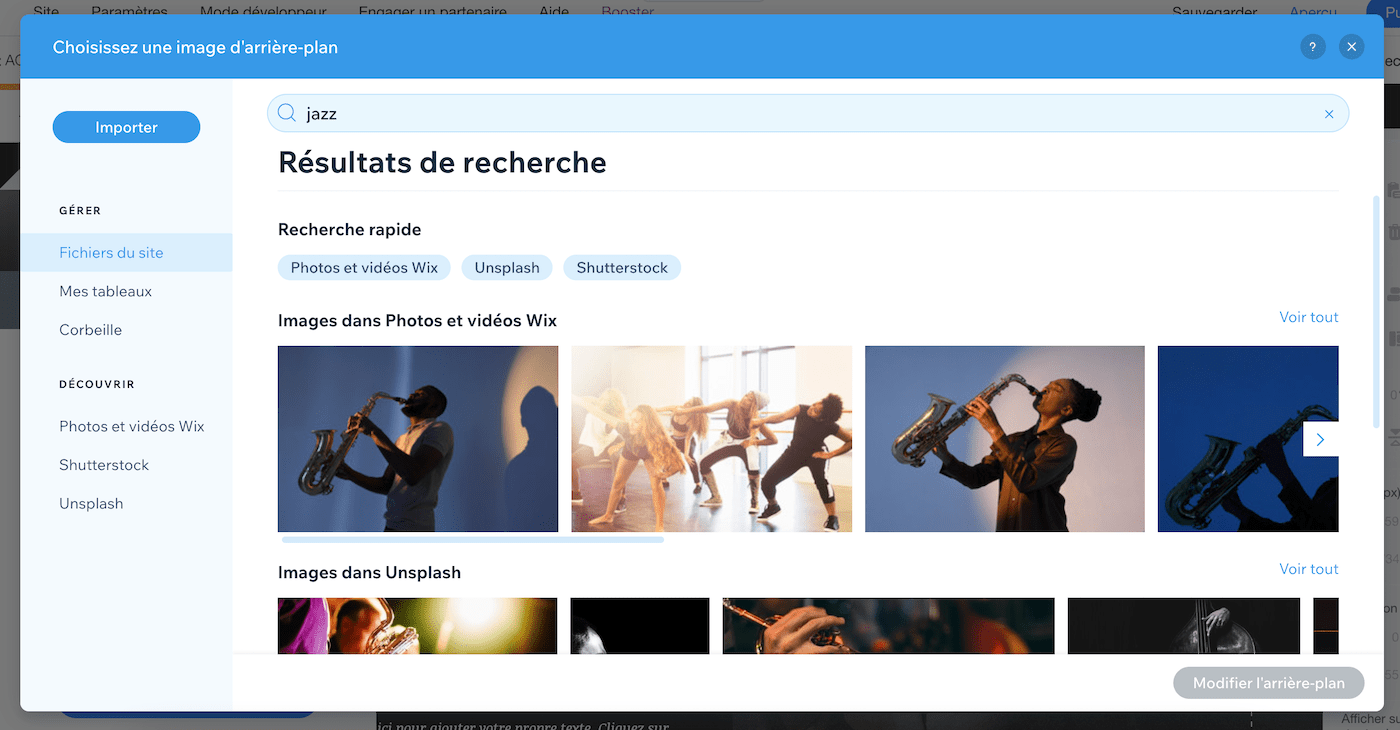Clear the jazz search field
The width and height of the screenshot is (1400, 730).
click(x=1329, y=114)
